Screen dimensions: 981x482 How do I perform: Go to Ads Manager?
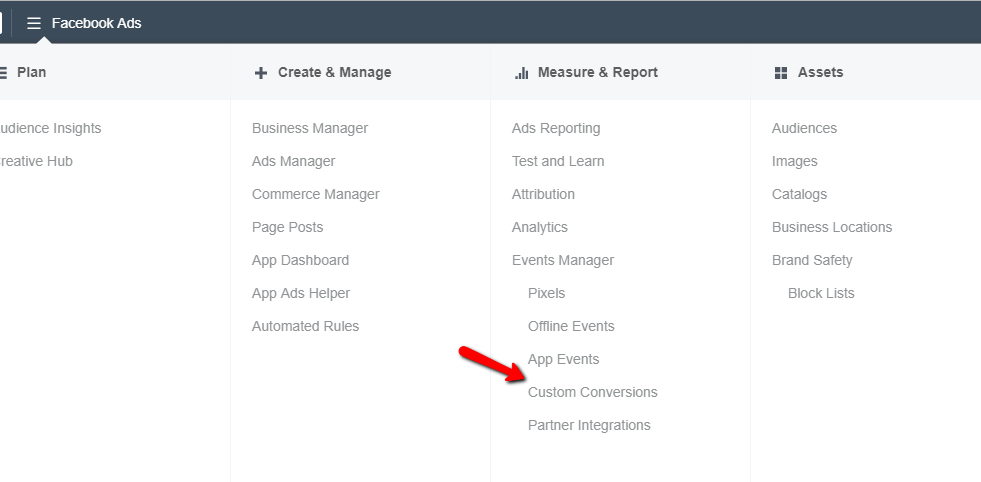pyautogui.click(x=293, y=162)
